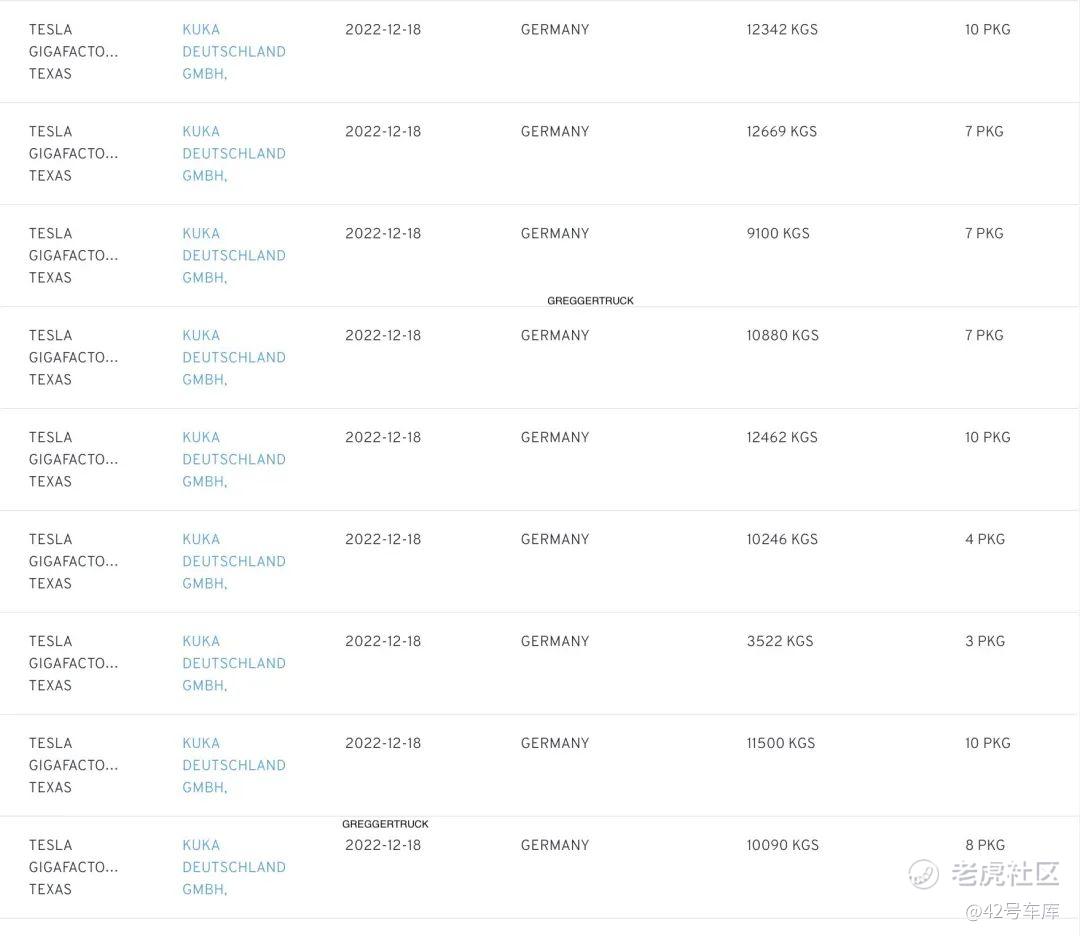
Task: Select Tesla Gigafactory Texas in 11500 KGS row
Action: pyautogui.click(x=73, y=766)
